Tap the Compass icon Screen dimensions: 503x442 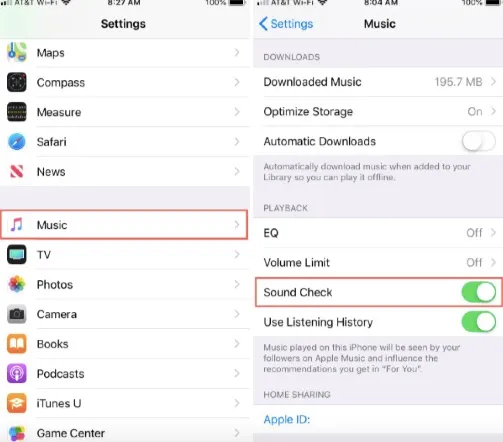(x=16, y=82)
